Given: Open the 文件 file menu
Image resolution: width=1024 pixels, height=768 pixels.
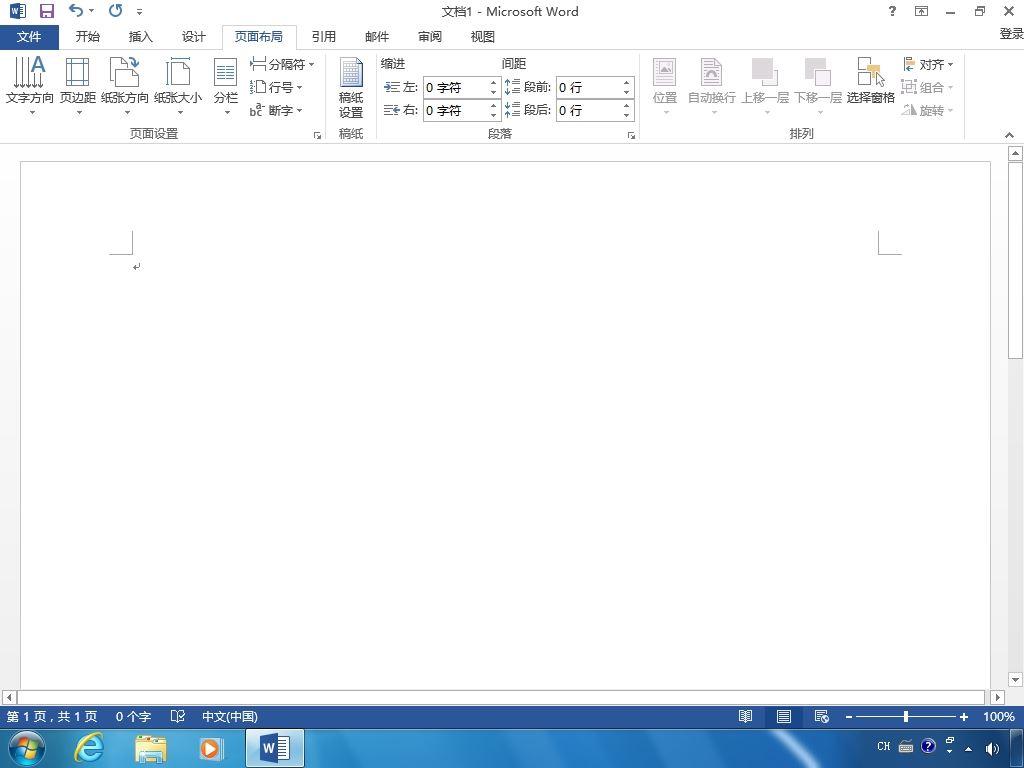Looking at the screenshot, I should [29, 37].
